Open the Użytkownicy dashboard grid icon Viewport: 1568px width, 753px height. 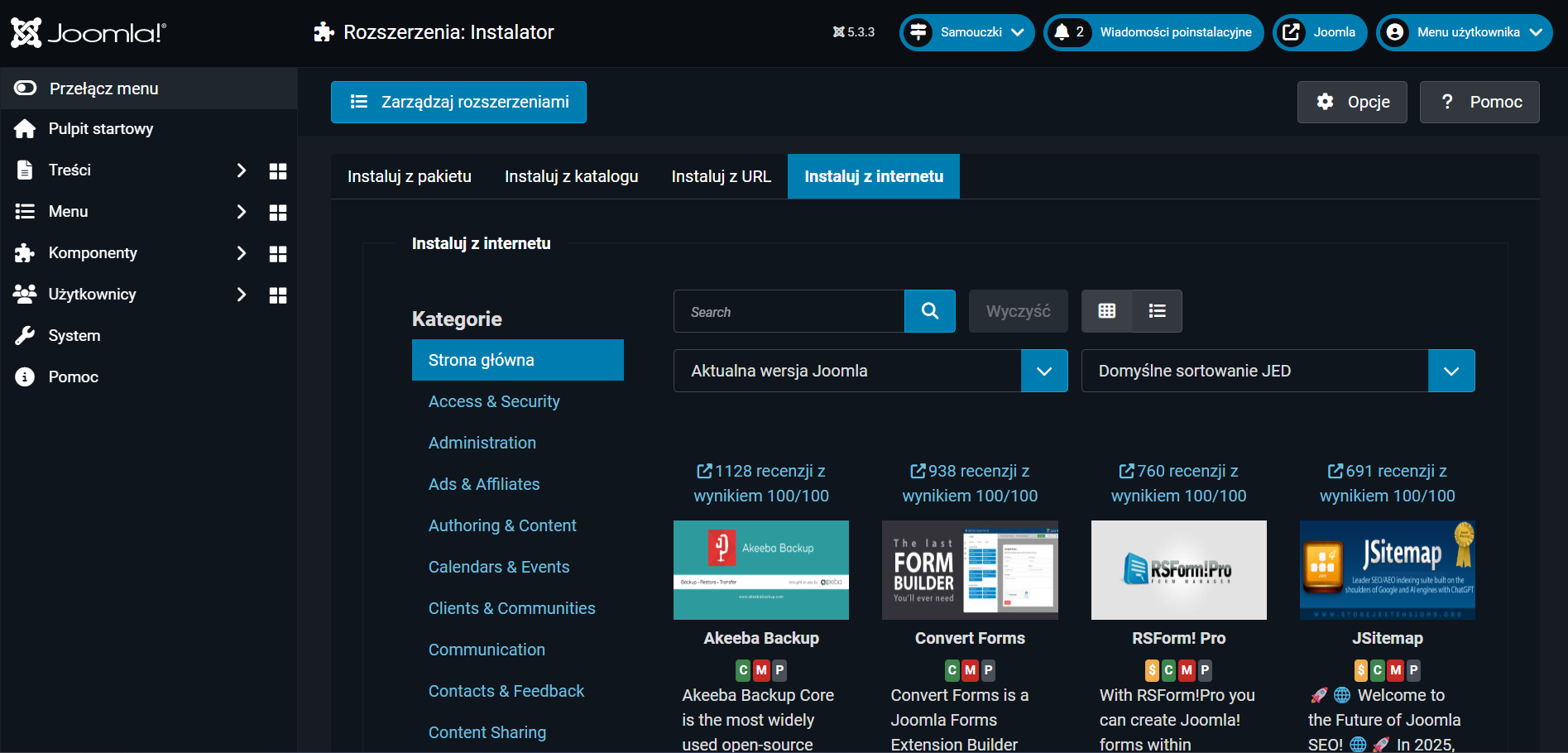tap(278, 295)
